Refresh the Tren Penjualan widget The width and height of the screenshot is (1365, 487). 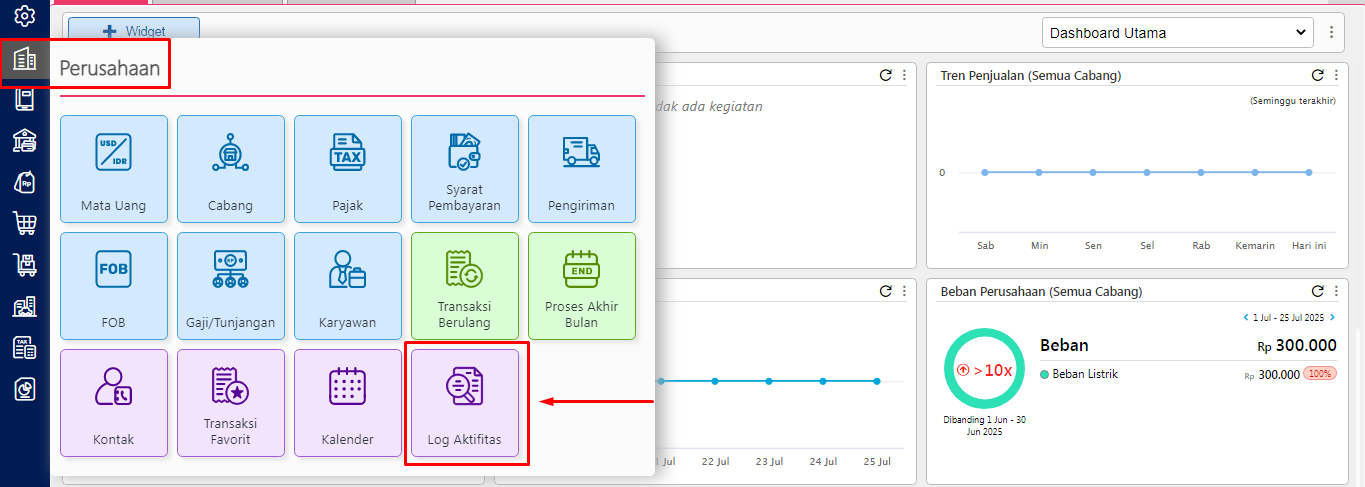pyautogui.click(x=1317, y=75)
